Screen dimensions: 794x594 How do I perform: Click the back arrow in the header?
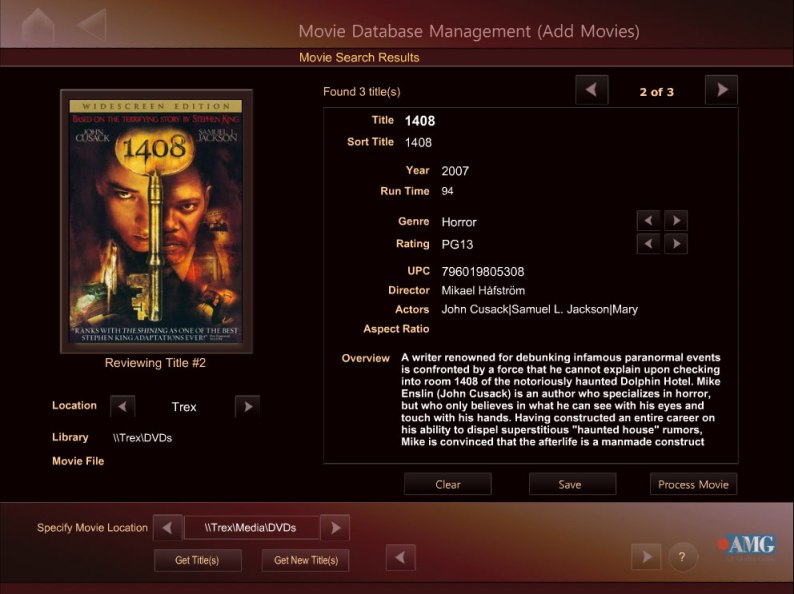click(92, 24)
